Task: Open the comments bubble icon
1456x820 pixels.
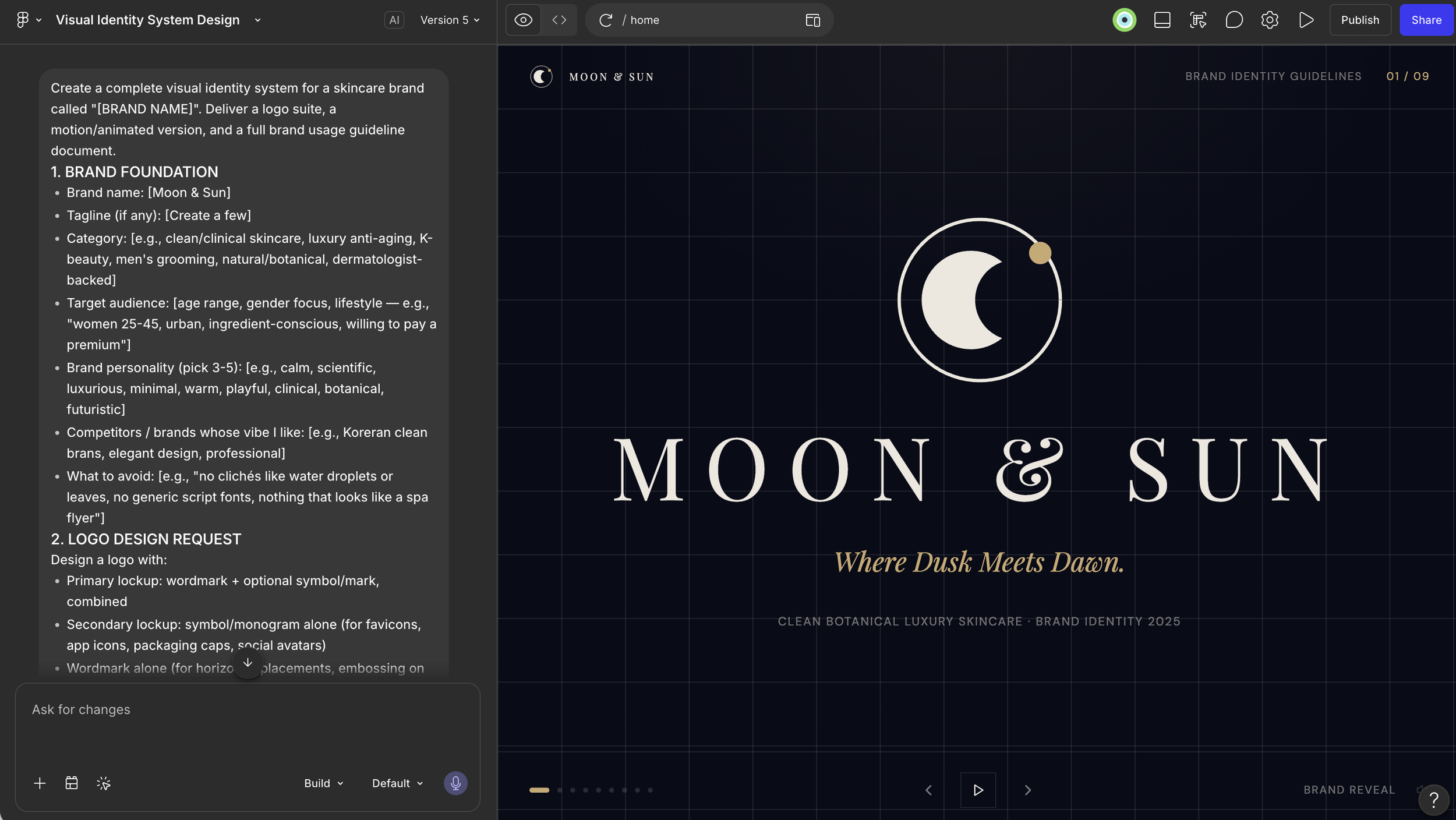Action: tap(1234, 20)
